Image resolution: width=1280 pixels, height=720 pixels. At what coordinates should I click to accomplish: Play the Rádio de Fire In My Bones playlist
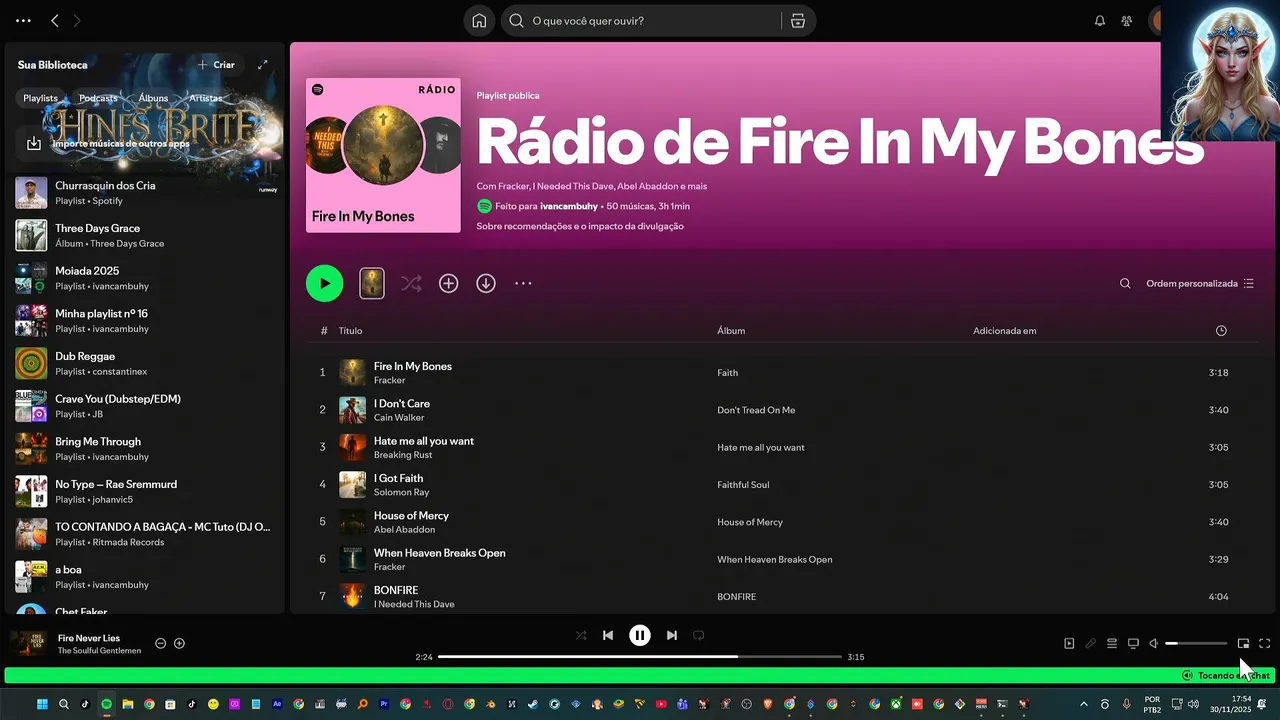click(324, 284)
